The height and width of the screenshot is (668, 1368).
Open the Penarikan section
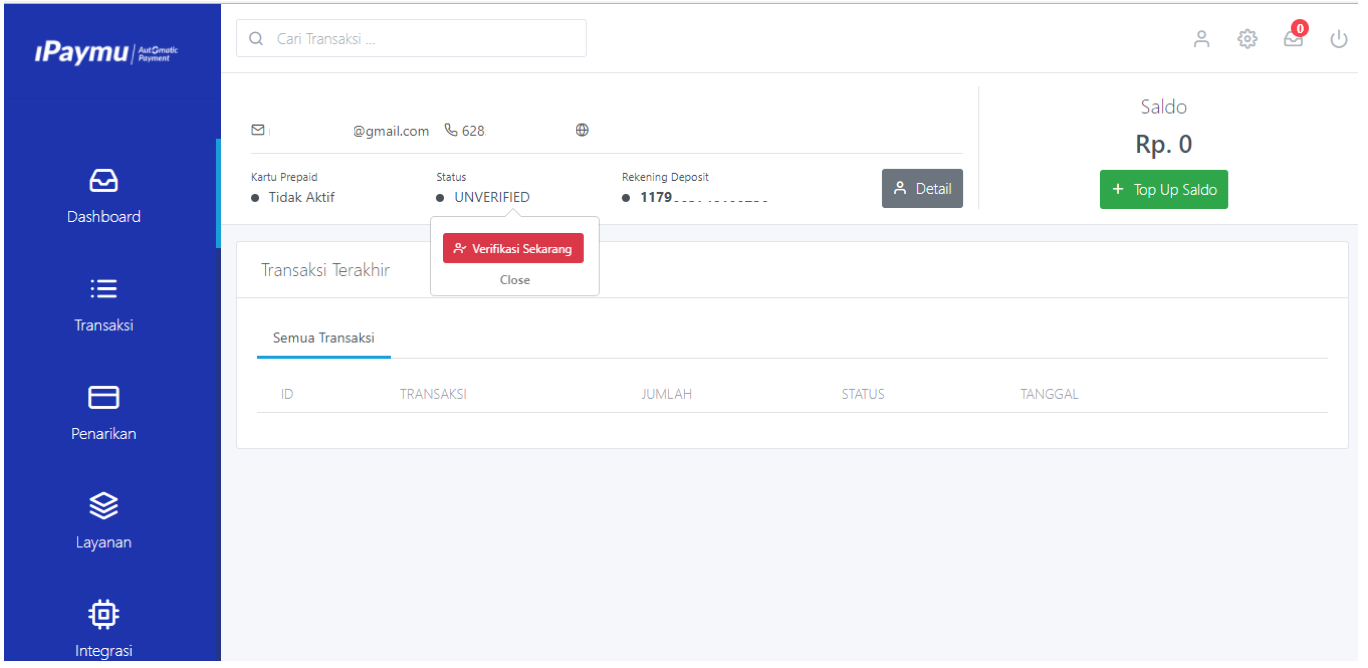pyautogui.click(x=103, y=398)
